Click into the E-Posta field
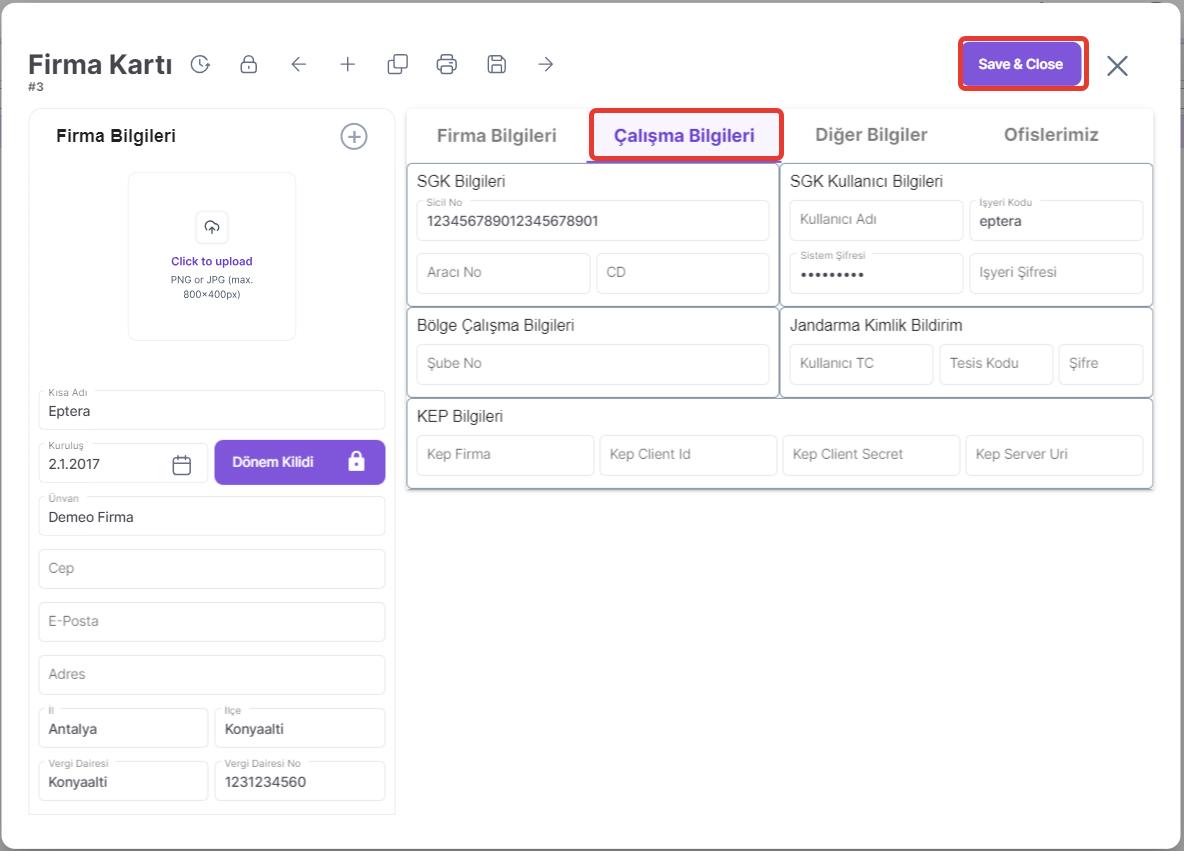 [212, 622]
